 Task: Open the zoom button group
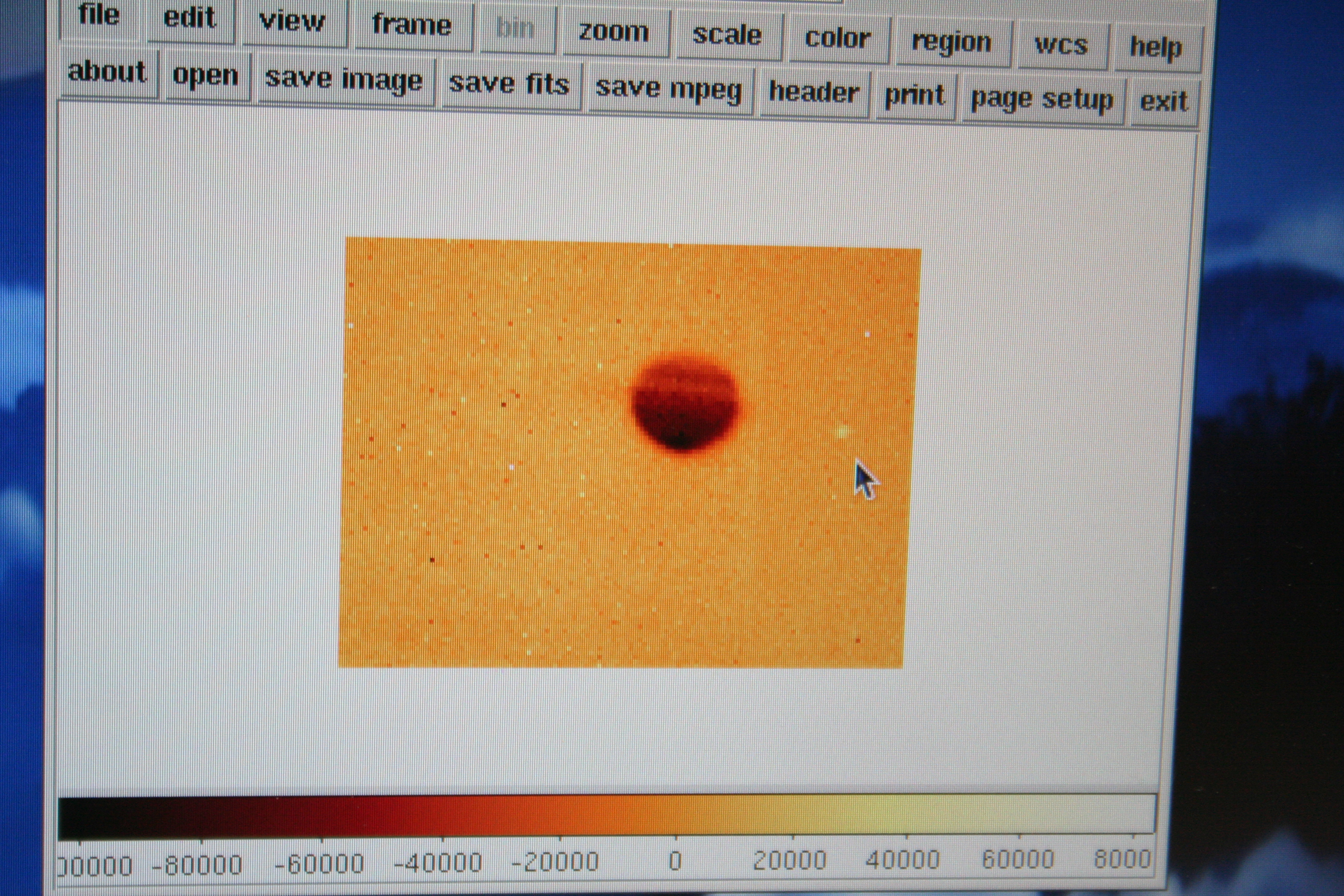coord(615,32)
